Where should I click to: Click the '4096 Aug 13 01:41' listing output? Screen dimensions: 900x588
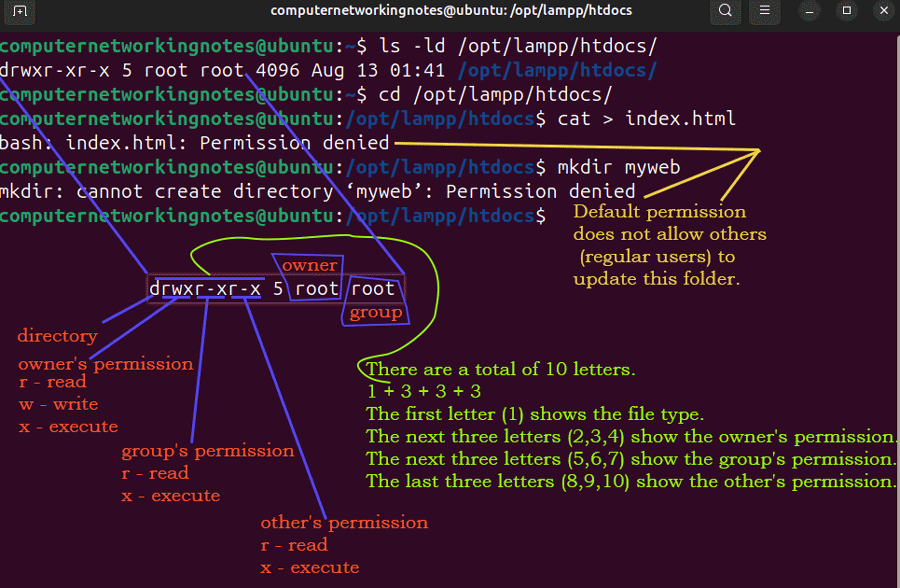point(350,71)
